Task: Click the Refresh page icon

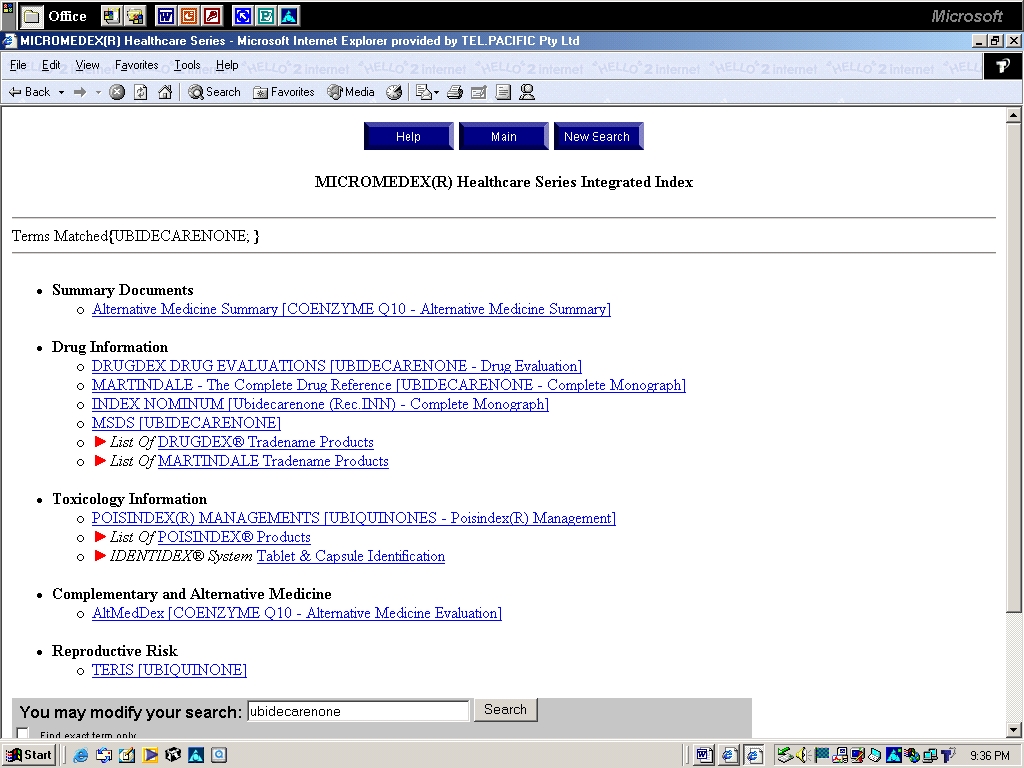Action: 140,92
